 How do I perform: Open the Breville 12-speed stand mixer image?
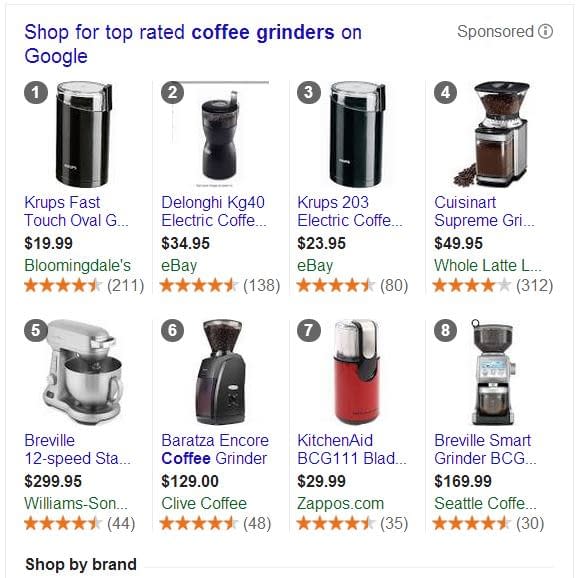pyautogui.click(x=82, y=372)
